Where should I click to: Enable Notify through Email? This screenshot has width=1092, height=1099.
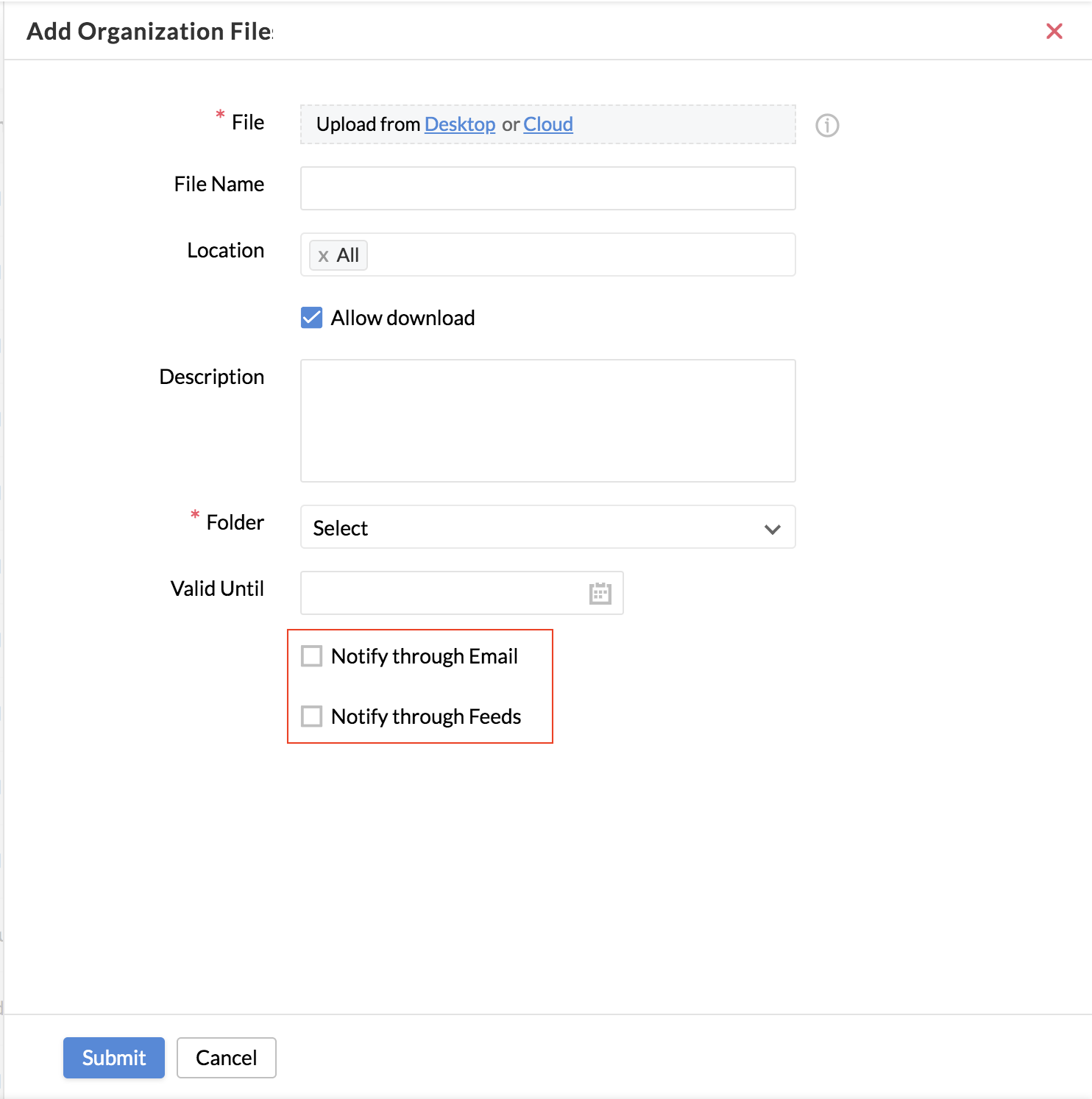pyautogui.click(x=312, y=656)
